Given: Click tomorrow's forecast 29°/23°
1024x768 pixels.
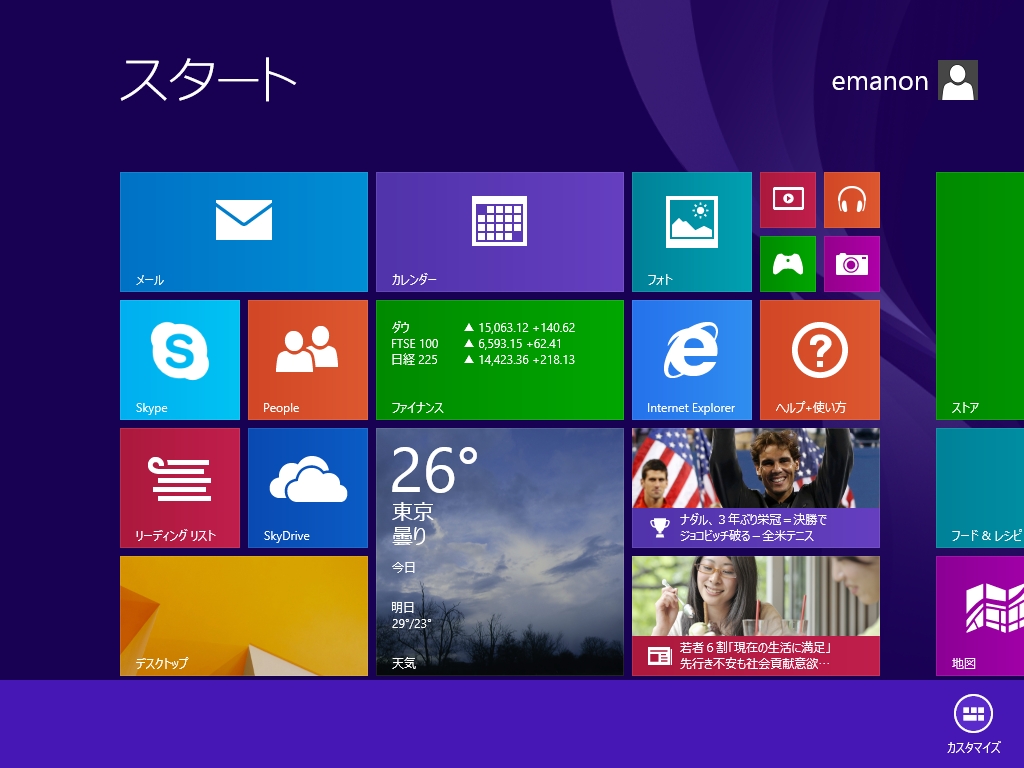Looking at the screenshot, I should pyautogui.click(x=411, y=624).
